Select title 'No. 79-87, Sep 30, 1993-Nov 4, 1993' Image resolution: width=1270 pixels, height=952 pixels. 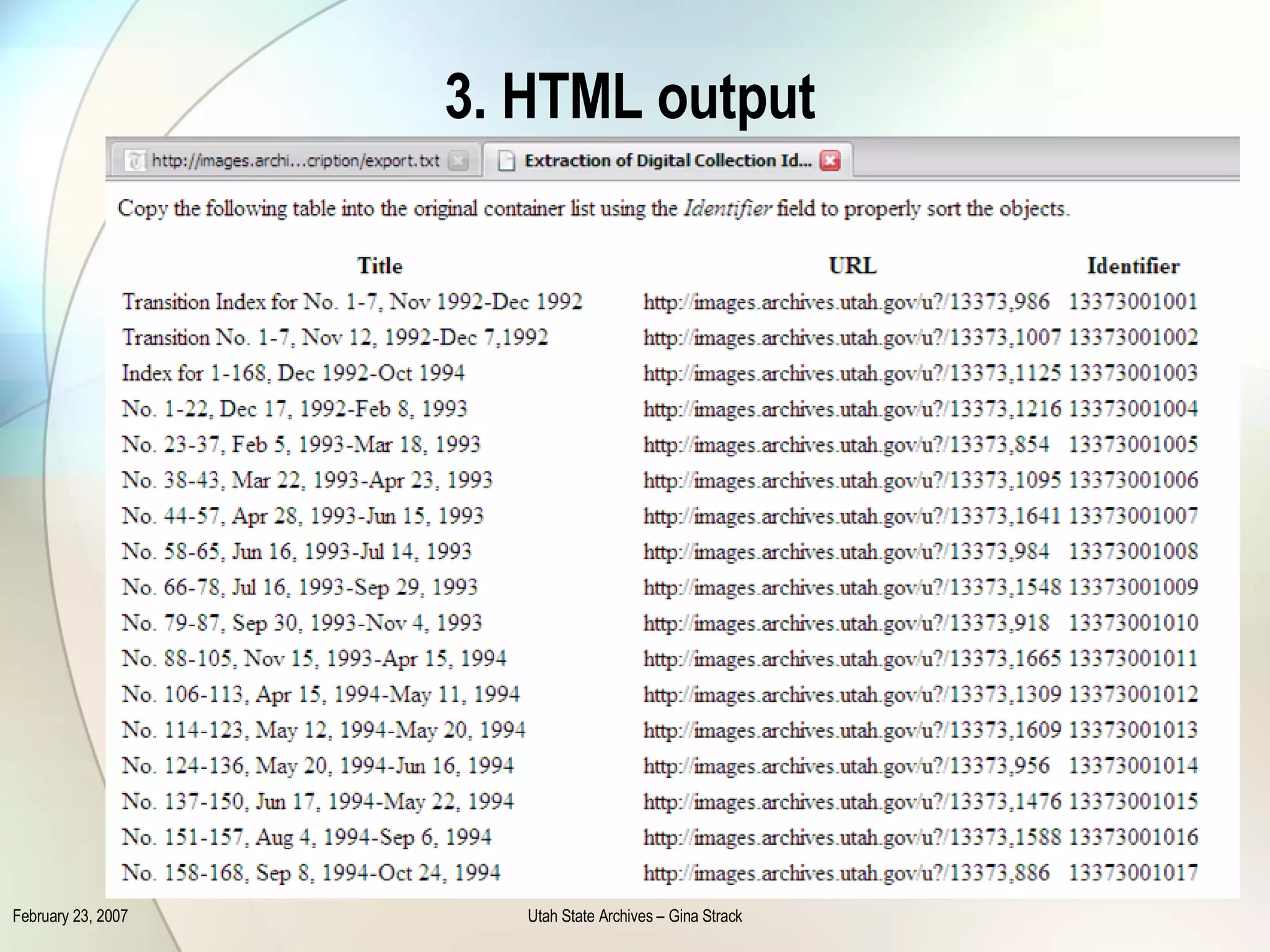pos(302,623)
